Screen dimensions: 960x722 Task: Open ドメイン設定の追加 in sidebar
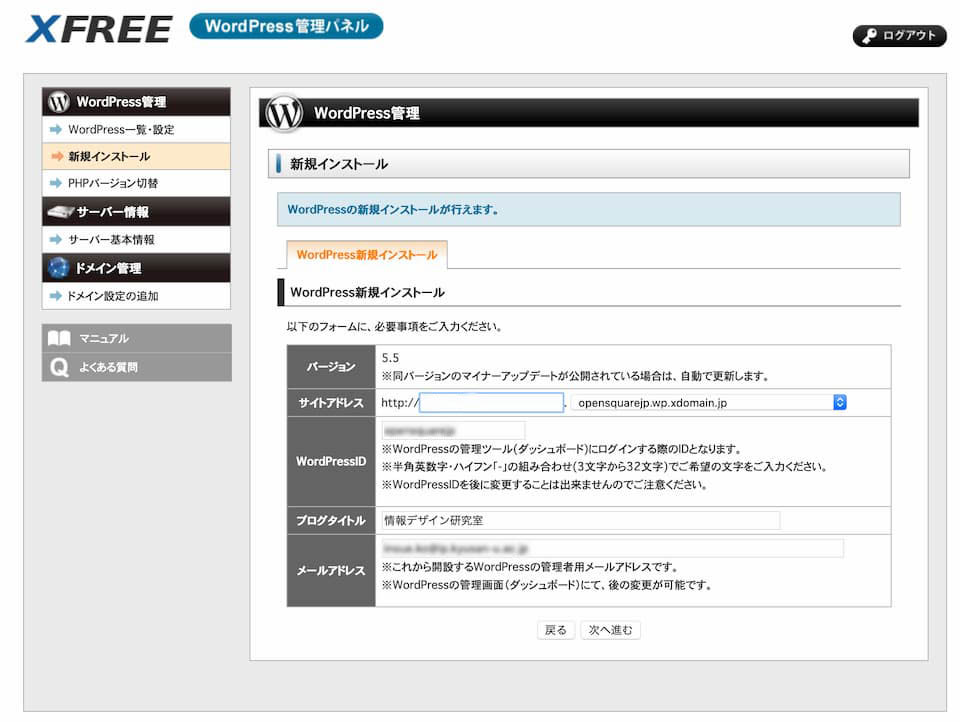tap(113, 296)
